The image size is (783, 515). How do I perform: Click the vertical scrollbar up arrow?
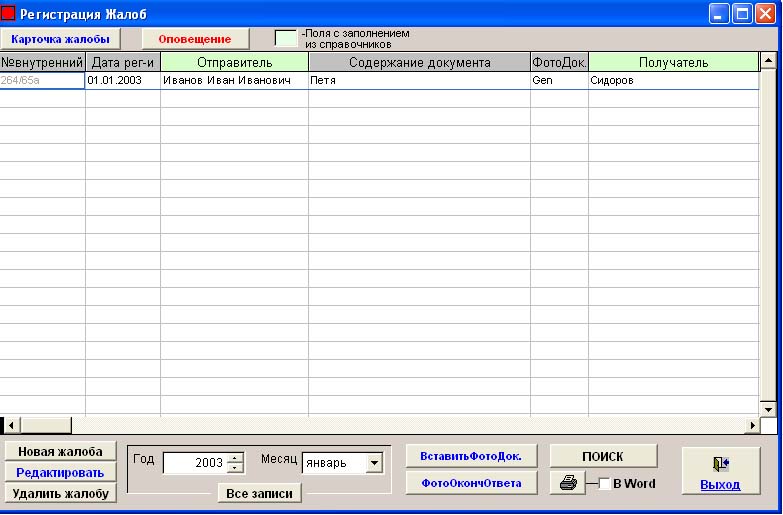click(768, 61)
